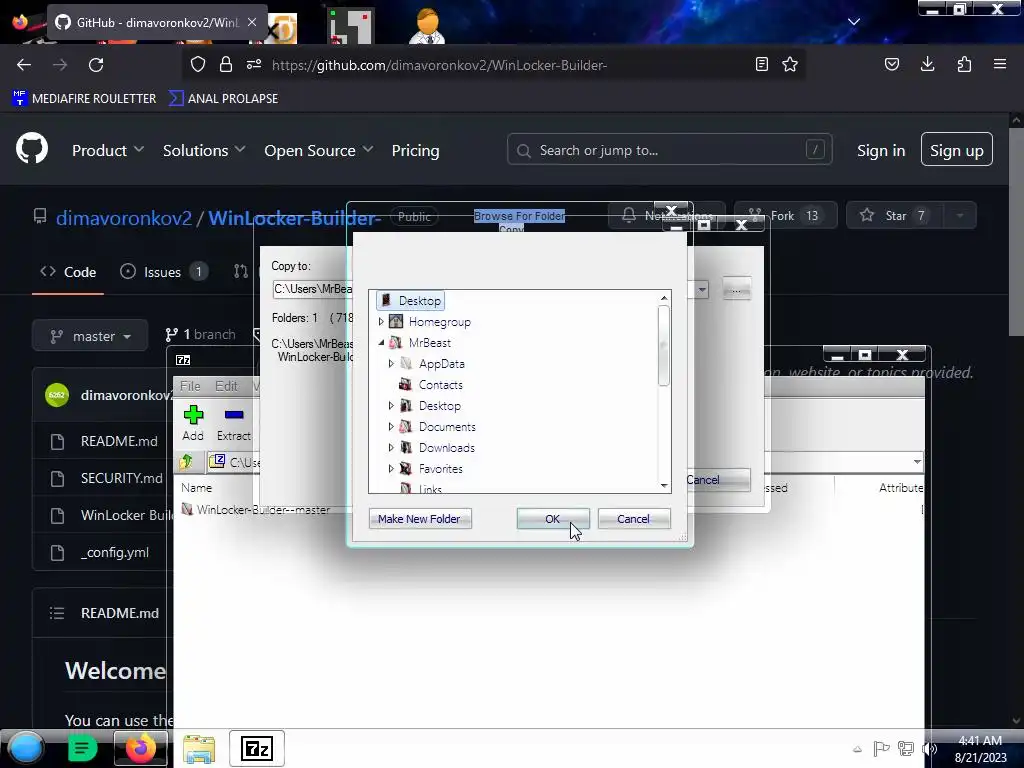Reload the page in Firefox

(96, 65)
